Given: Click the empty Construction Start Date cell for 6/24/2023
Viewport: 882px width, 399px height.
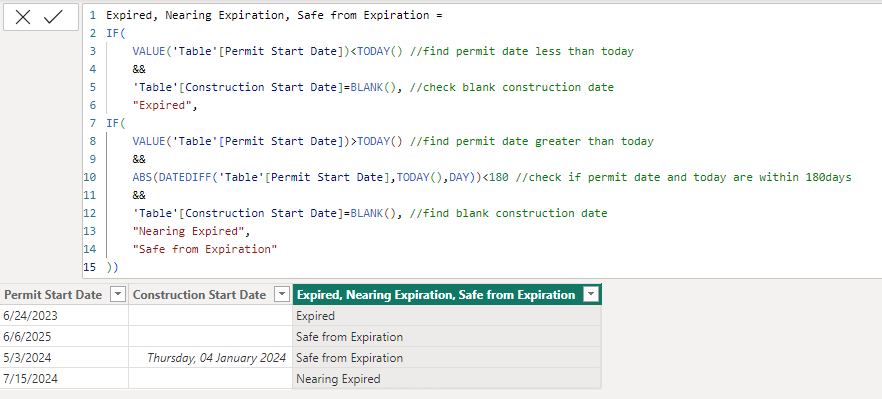Looking at the screenshot, I should click(x=210, y=316).
